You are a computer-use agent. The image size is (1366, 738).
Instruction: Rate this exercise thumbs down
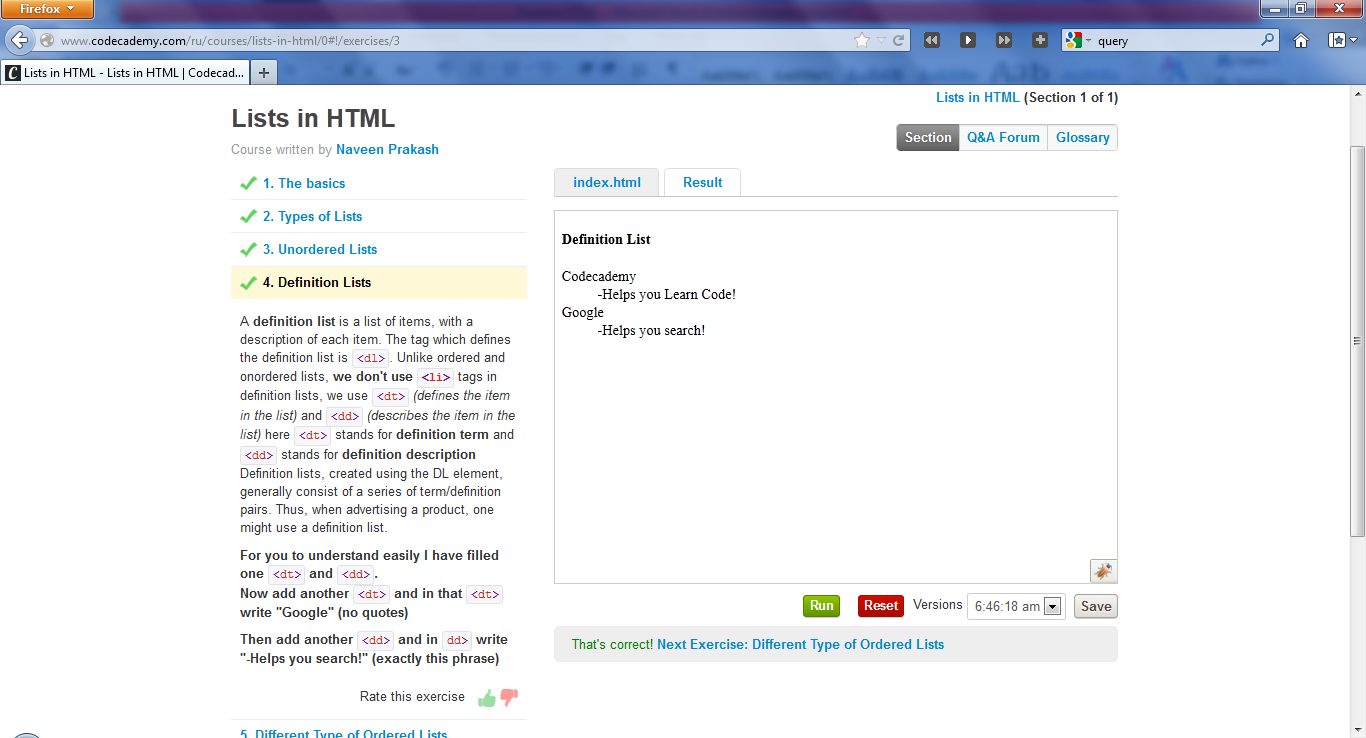pos(509,697)
